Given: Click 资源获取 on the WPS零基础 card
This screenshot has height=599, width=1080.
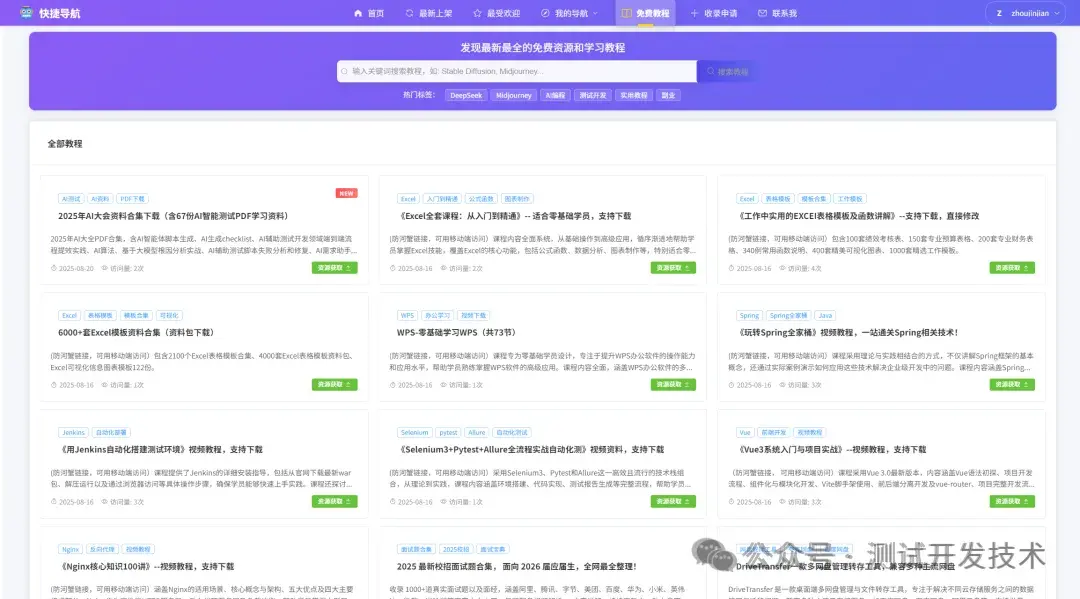Looking at the screenshot, I should click(x=672, y=384).
